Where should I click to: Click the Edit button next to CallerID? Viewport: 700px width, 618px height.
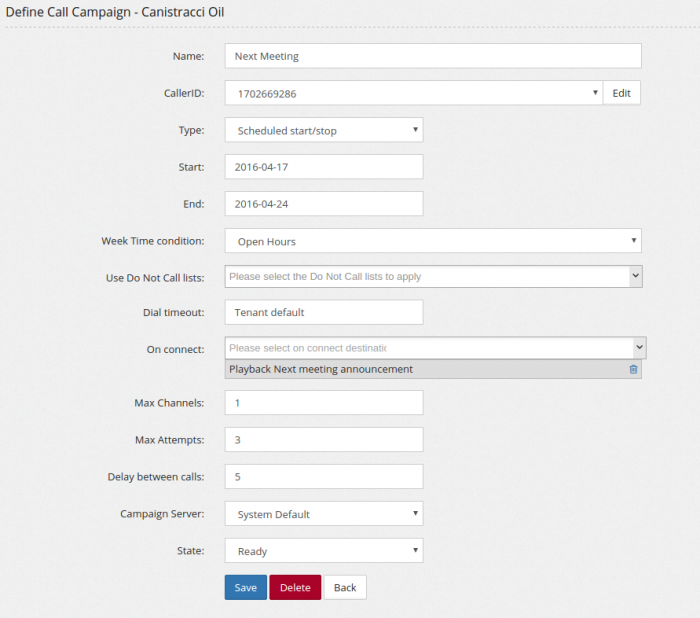point(621,93)
